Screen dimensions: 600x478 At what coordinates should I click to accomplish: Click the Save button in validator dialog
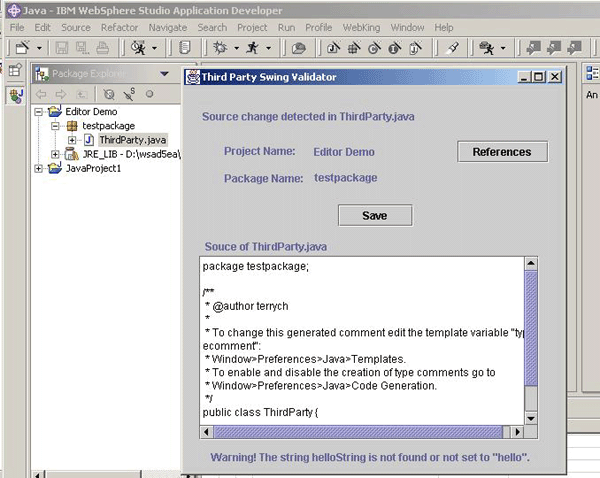[x=375, y=215]
